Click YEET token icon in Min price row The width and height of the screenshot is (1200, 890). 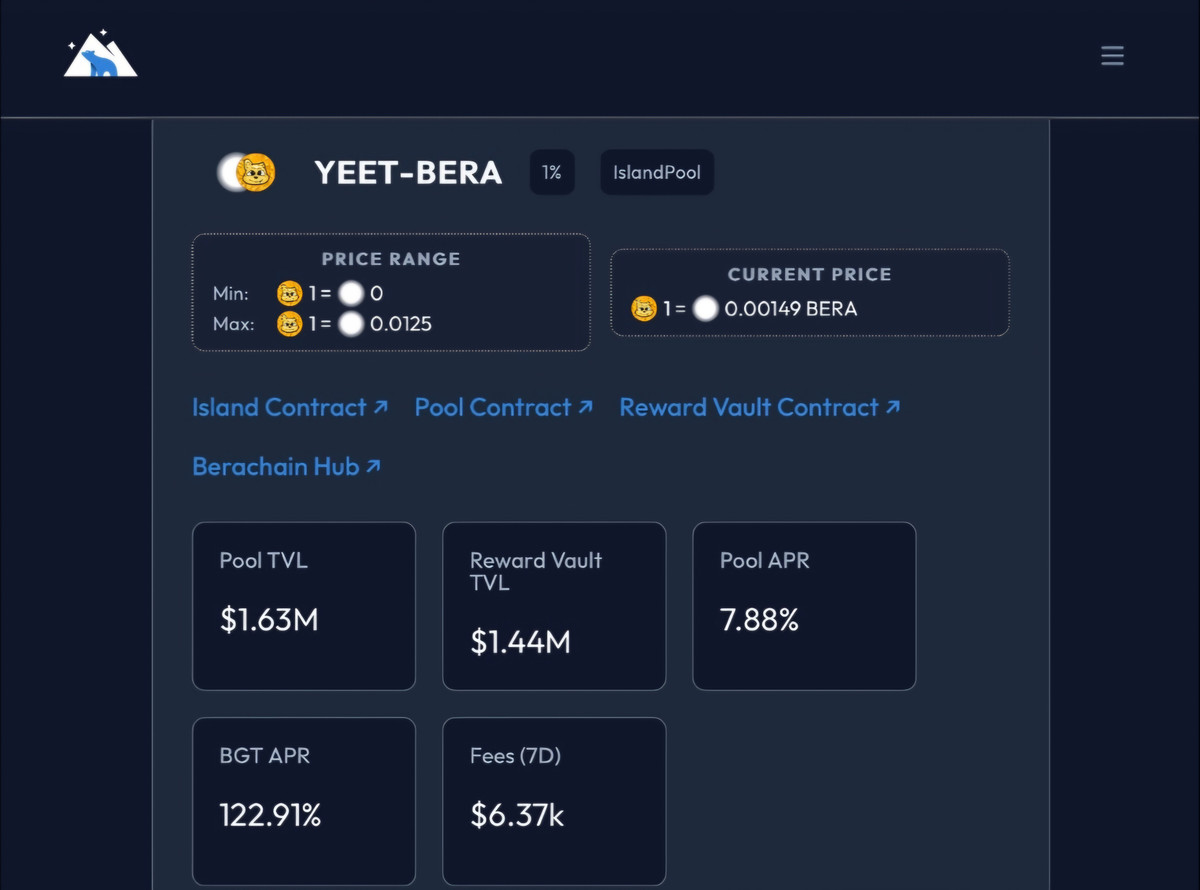tap(289, 294)
